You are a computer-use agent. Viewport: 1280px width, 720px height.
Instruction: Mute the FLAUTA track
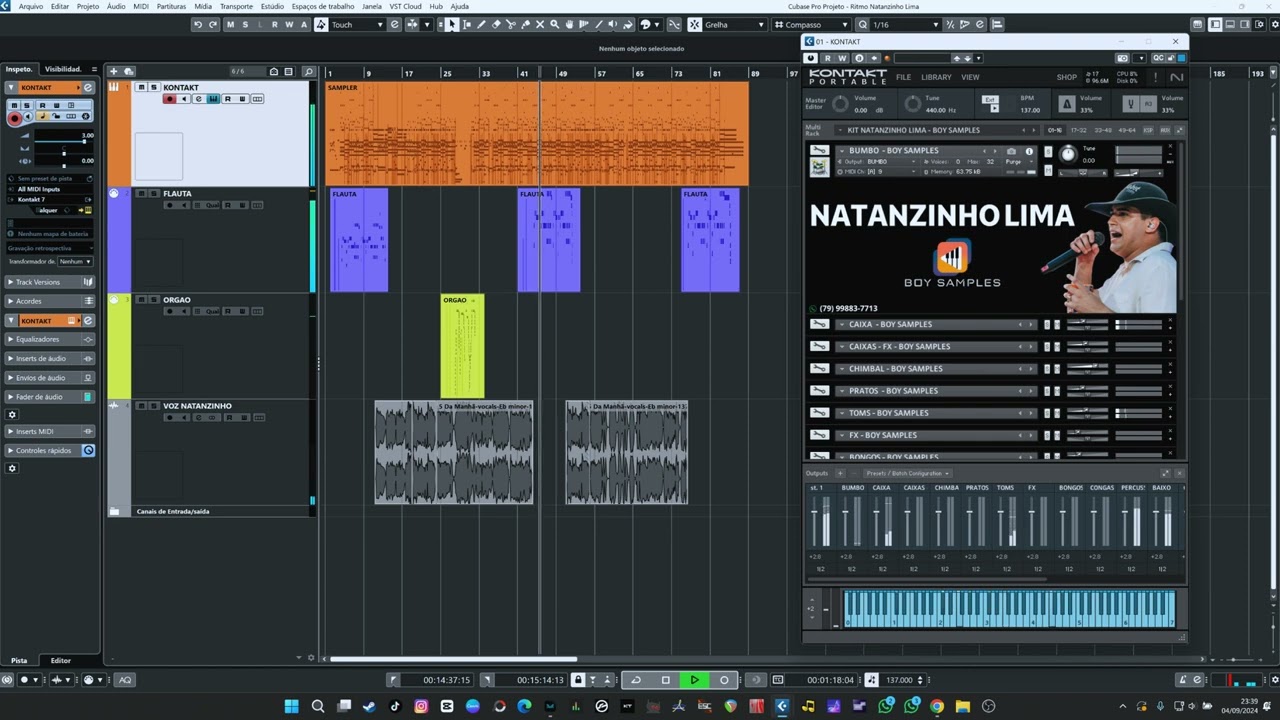click(x=141, y=193)
